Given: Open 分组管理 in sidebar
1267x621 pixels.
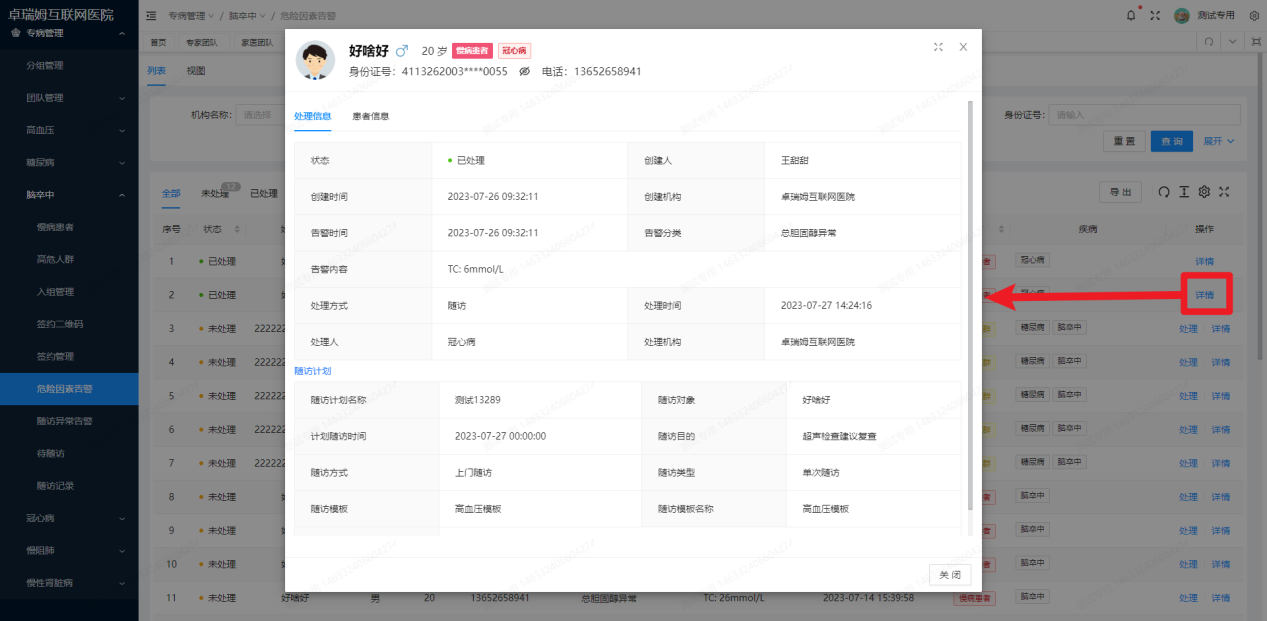Looking at the screenshot, I should [x=69, y=65].
